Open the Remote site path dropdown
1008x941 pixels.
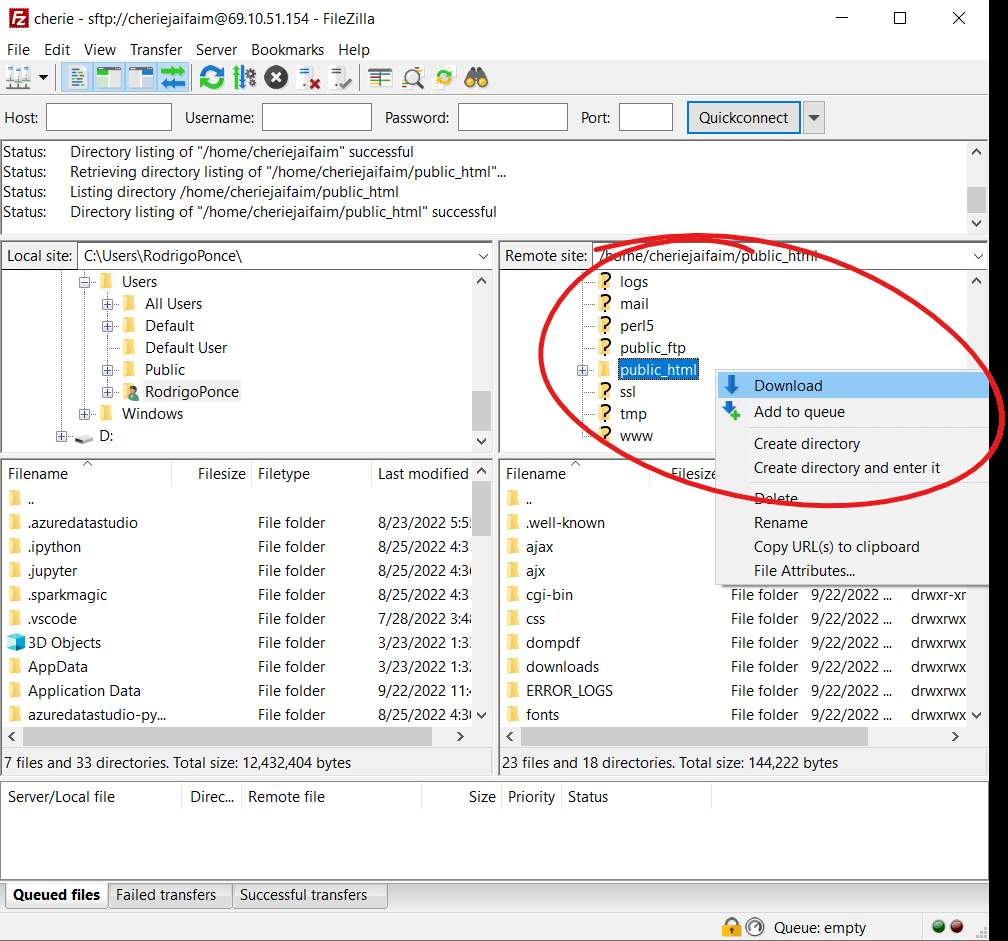click(978, 256)
